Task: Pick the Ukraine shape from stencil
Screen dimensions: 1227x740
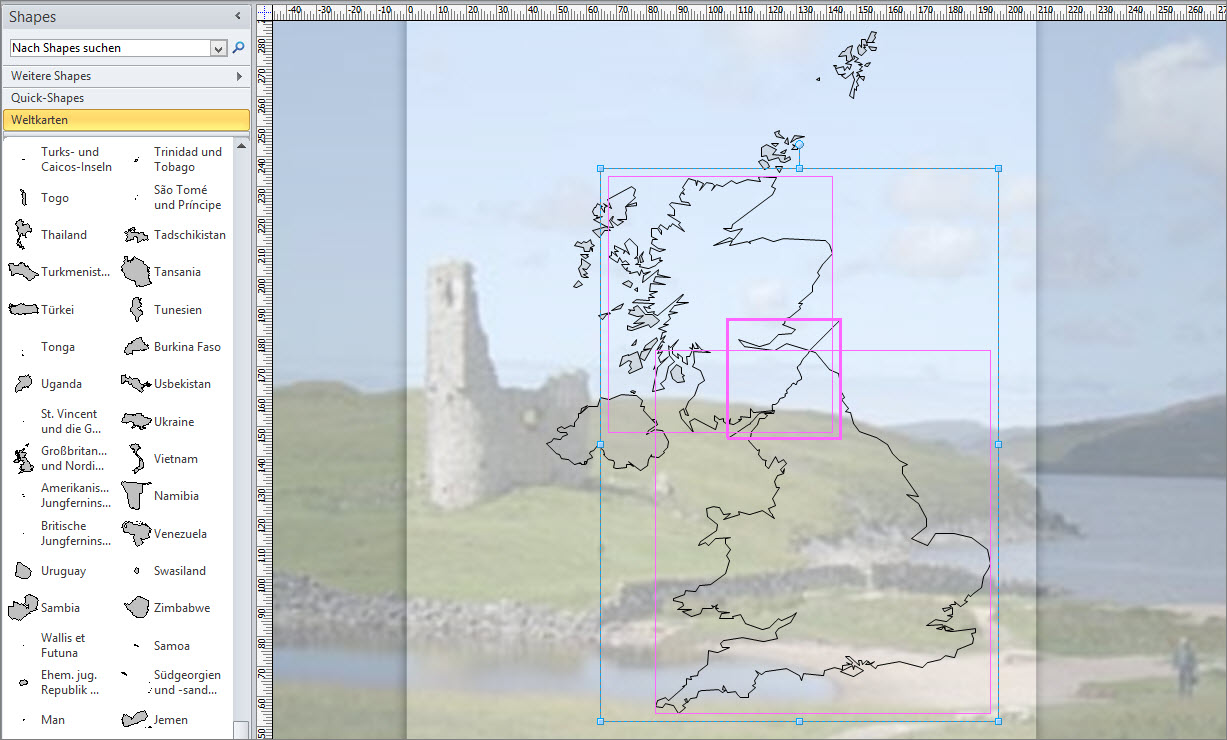Action: (136, 421)
